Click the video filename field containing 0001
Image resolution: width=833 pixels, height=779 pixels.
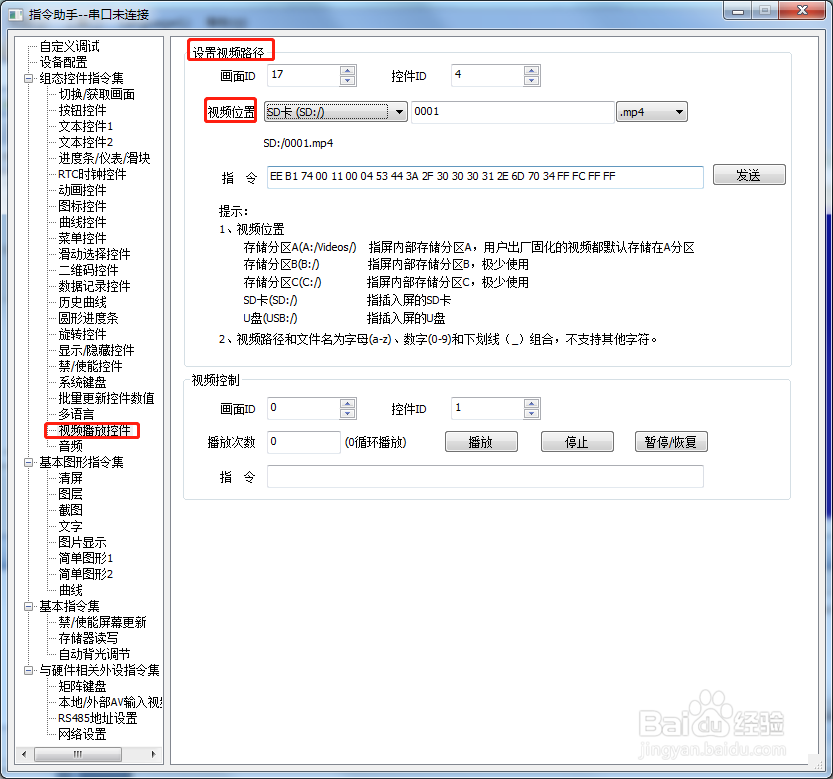coord(513,112)
